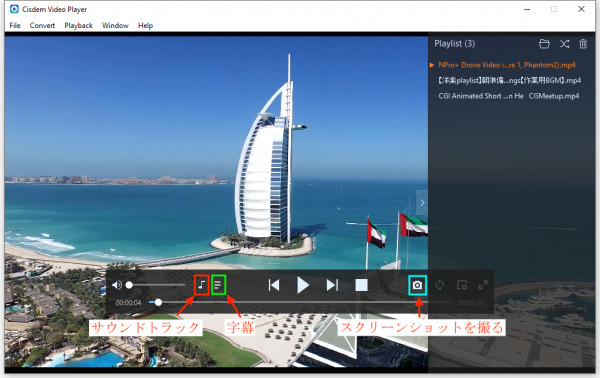Open the Help menu
This screenshot has width=600, height=378.
145,25
